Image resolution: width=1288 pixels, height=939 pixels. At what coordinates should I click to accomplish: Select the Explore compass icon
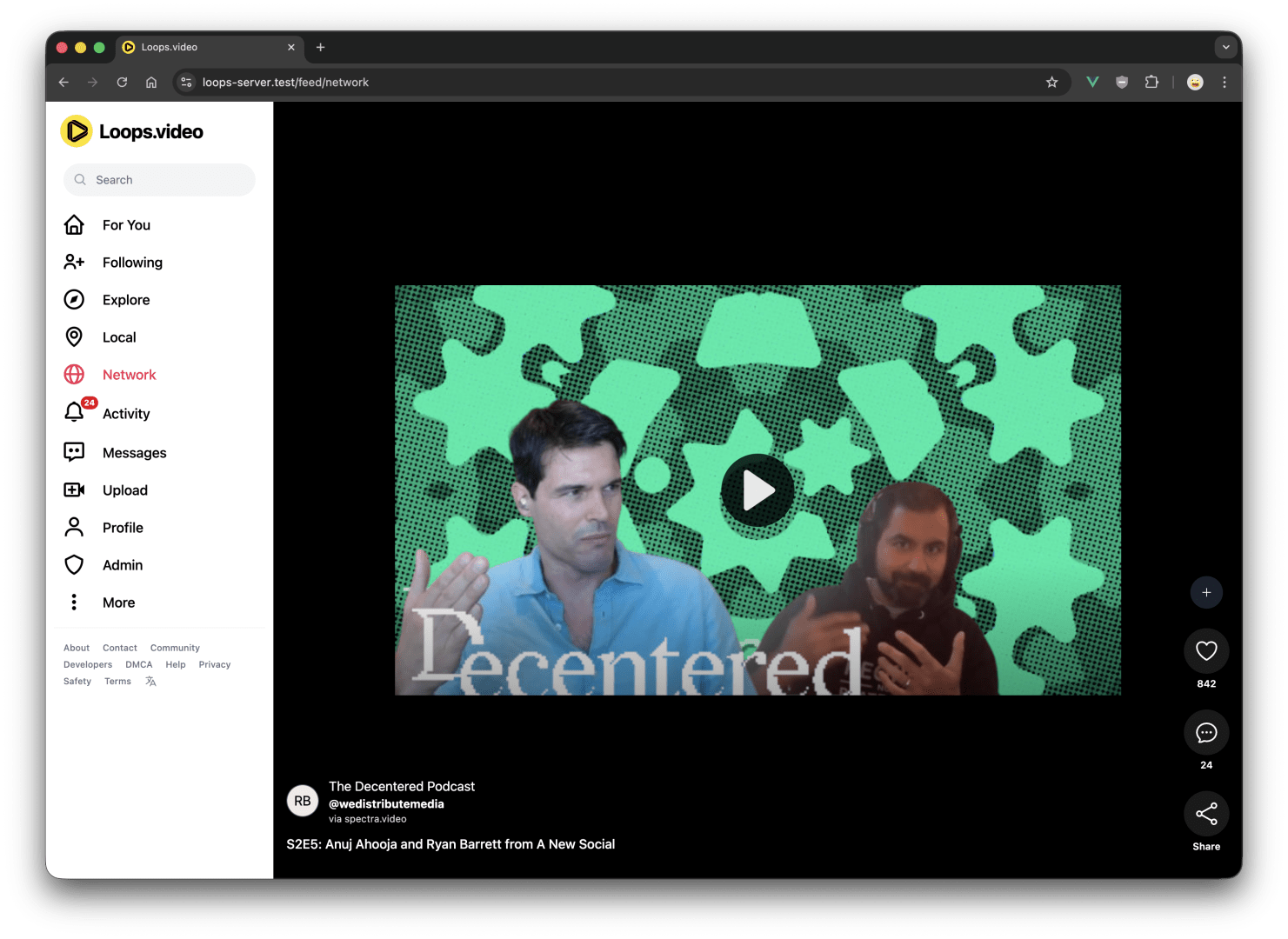(x=75, y=299)
